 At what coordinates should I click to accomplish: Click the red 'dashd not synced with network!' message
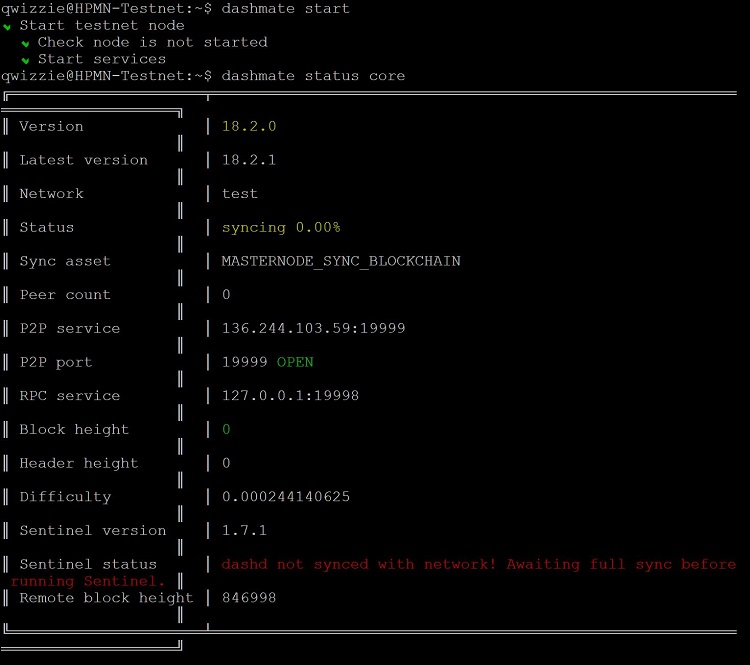pos(359,564)
